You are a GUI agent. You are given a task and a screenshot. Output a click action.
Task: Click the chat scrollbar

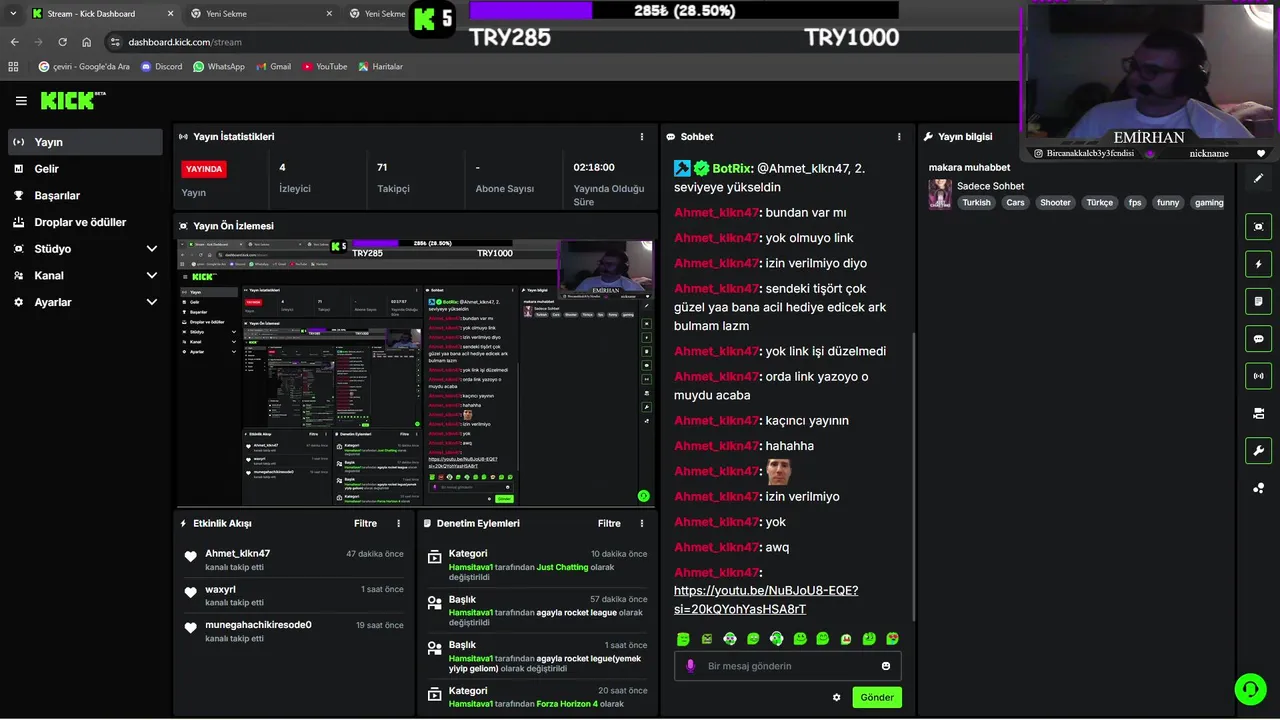tap(912, 475)
